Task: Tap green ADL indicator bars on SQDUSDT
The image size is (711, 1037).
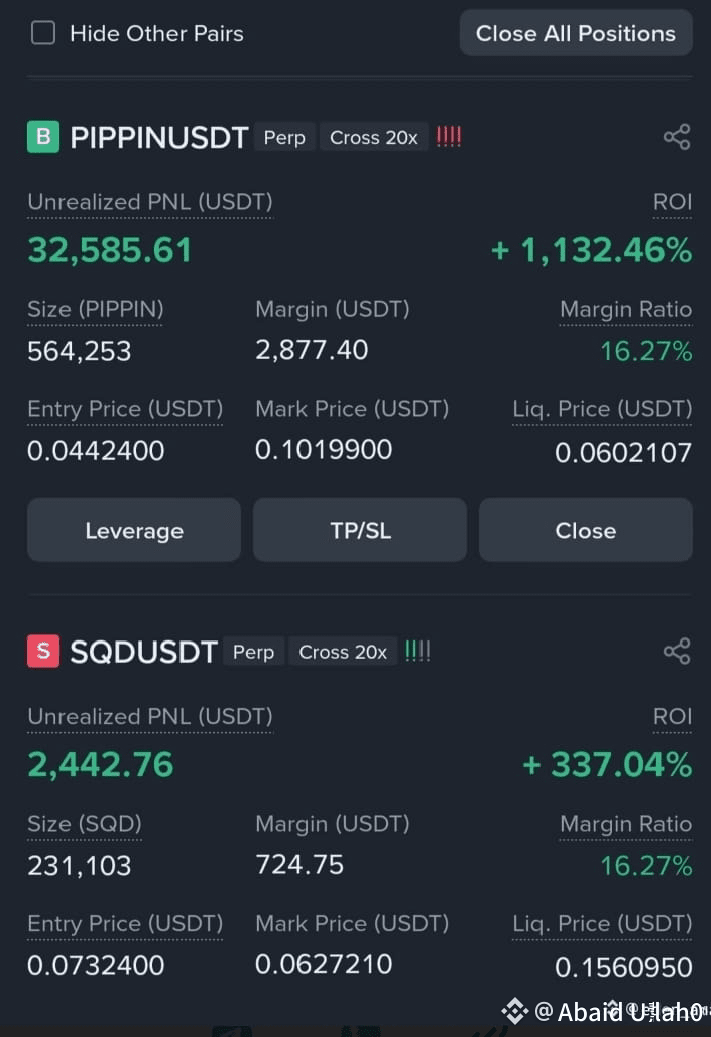Action: point(417,651)
